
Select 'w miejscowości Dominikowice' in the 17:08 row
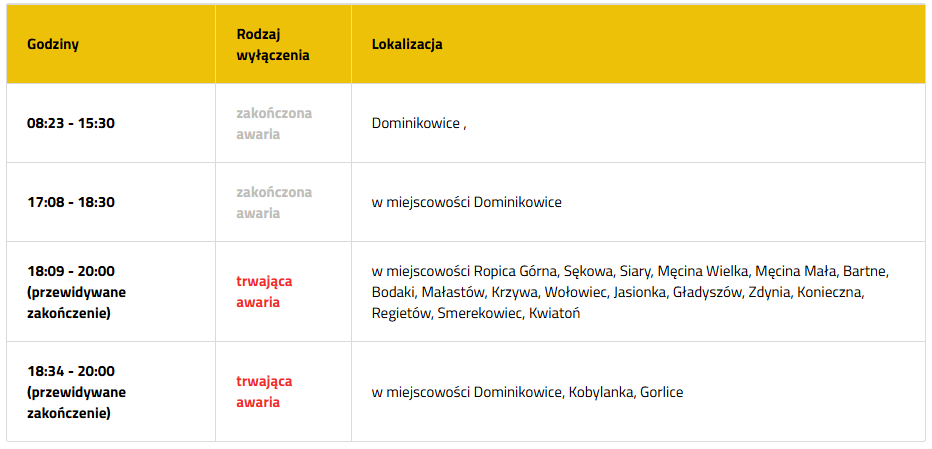tap(466, 202)
